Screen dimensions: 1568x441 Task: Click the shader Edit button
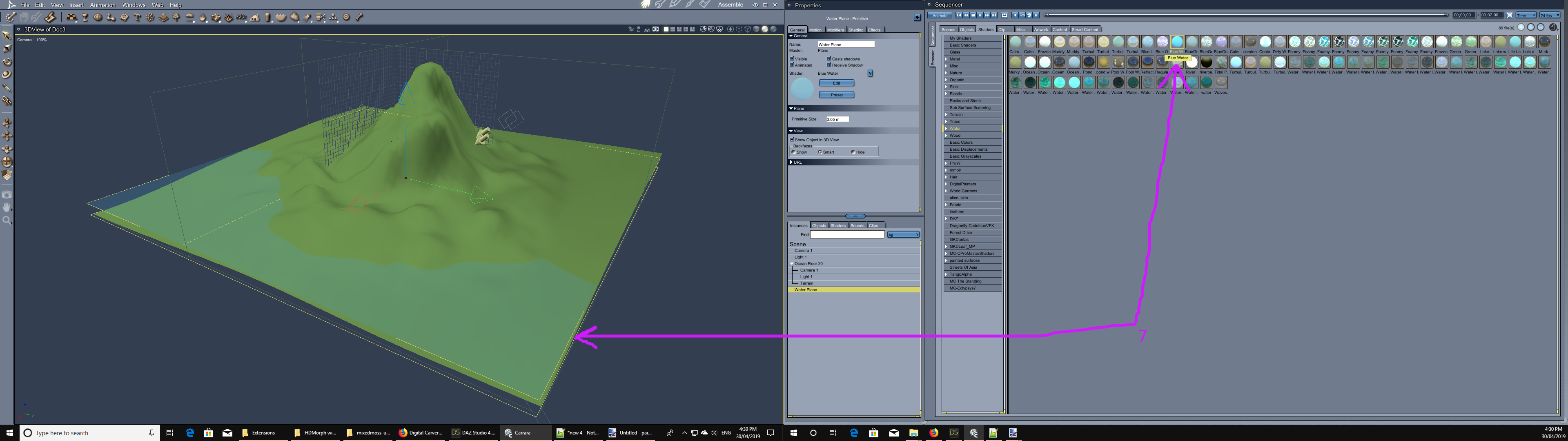pos(836,83)
